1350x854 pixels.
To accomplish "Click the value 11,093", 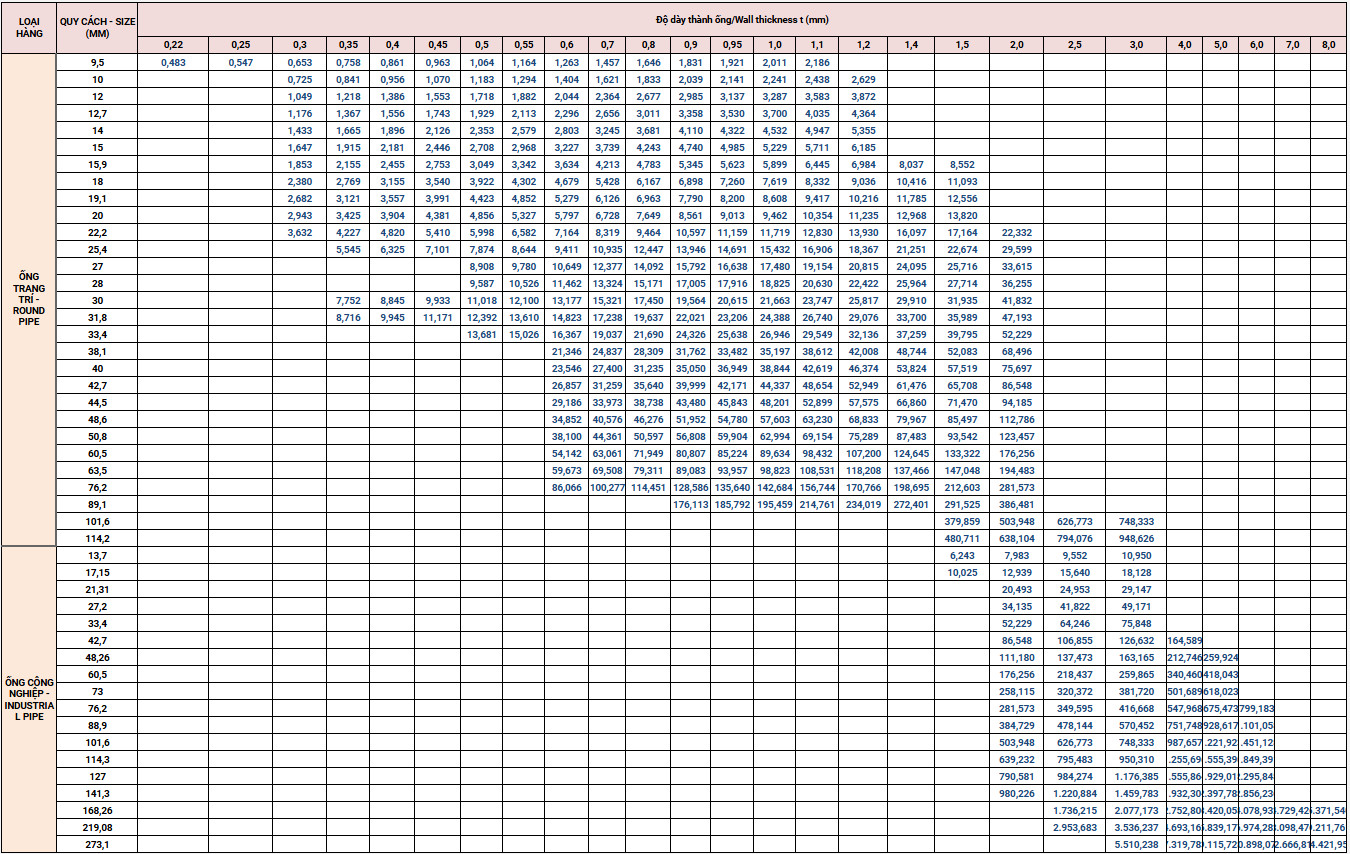I will click(962, 181).
